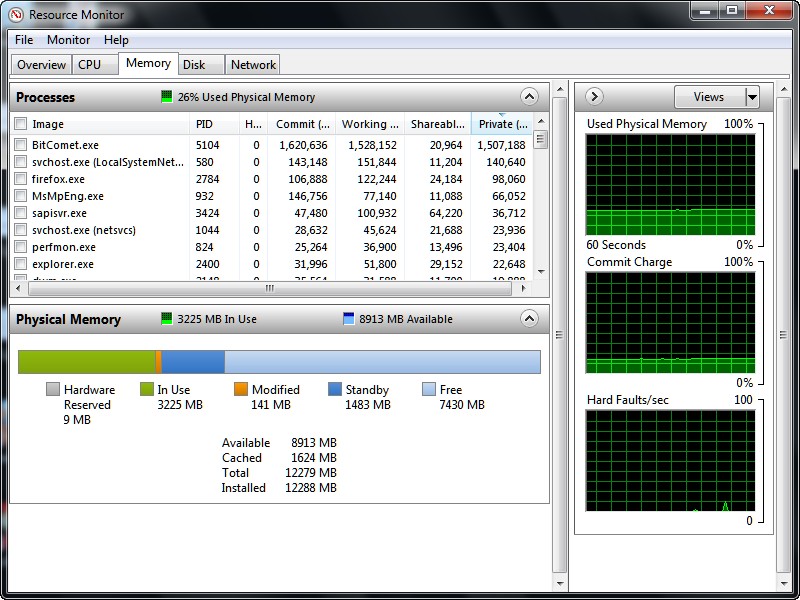Enable the sapisvr.exe checkbox
Image resolution: width=800 pixels, height=600 pixels.
pyautogui.click(x=21, y=213)
